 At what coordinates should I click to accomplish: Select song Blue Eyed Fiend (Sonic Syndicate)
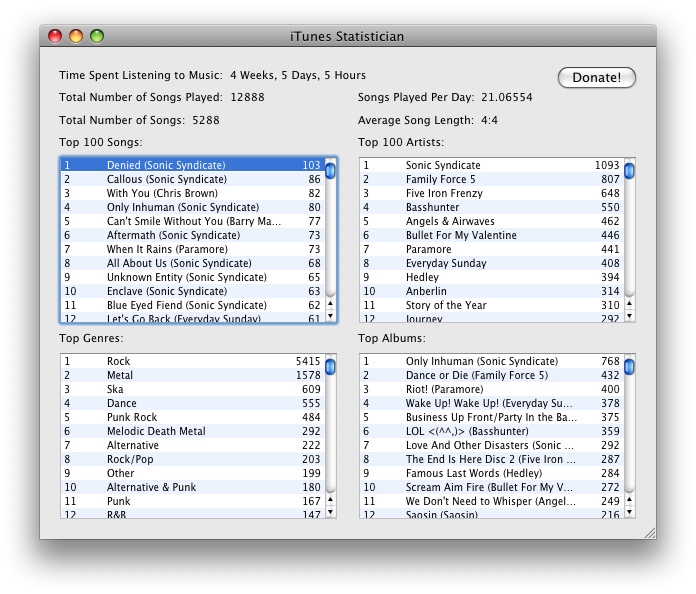pyautogui.click(x=193, y=305)
